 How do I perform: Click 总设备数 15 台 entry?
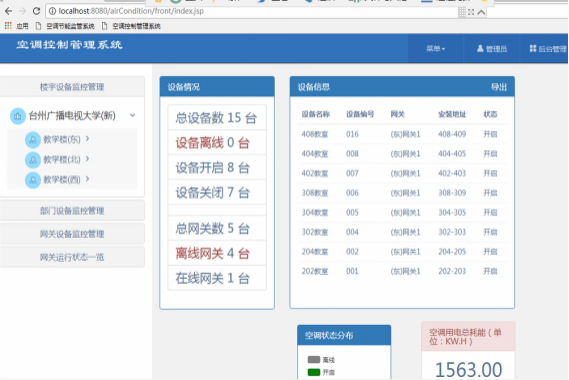click(x=217, y=118)
